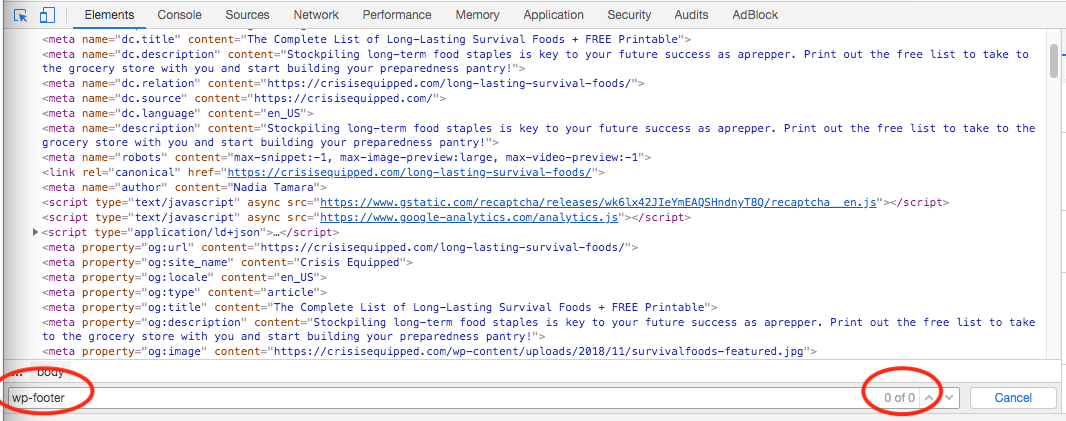Switch to the Elements tab
This screenshot has height=421, width=1066.
[109, 15]
